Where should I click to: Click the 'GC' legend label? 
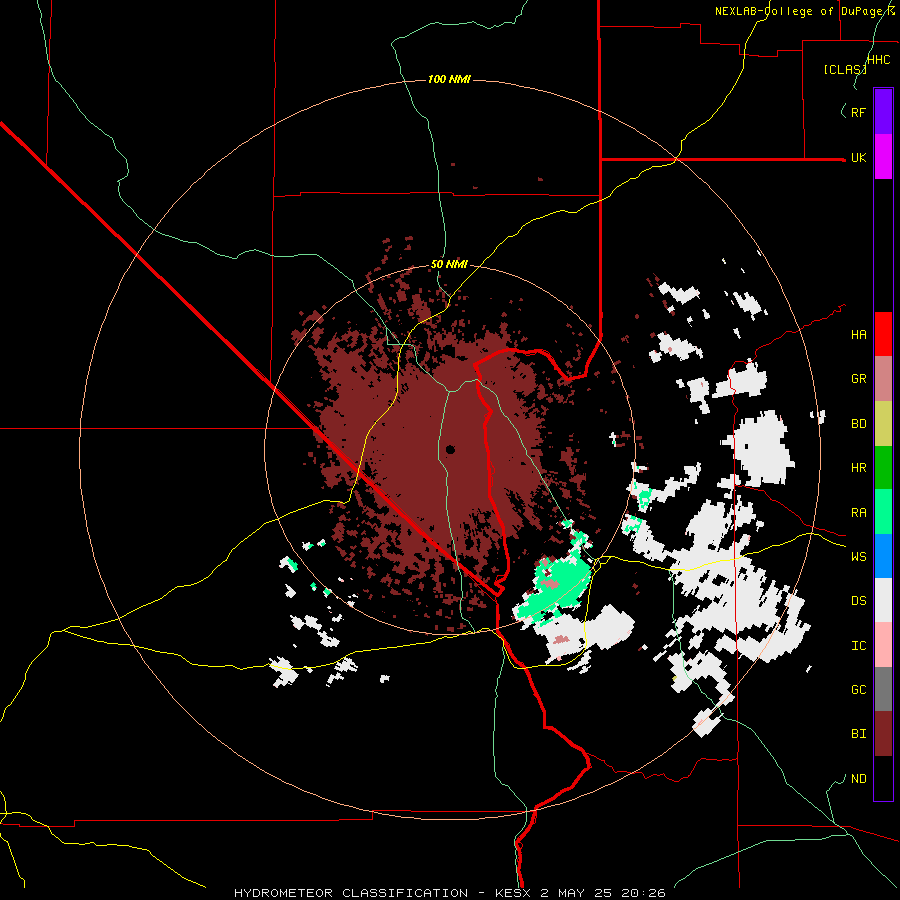point(858,690)
